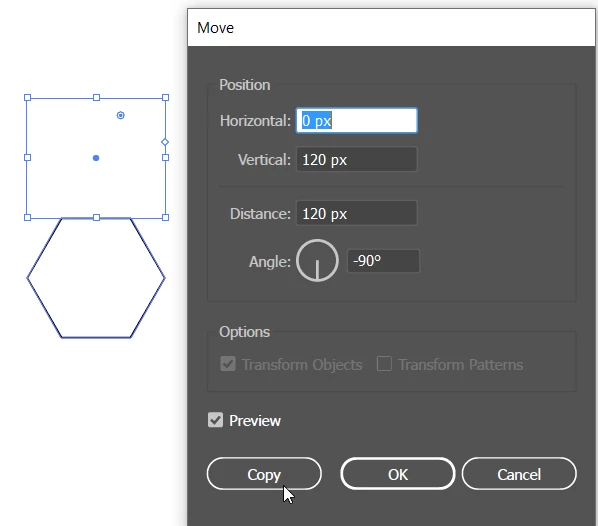Click the Vertical position field
The width and height of the screenshot is (598, 526).
tap(357, 159)
